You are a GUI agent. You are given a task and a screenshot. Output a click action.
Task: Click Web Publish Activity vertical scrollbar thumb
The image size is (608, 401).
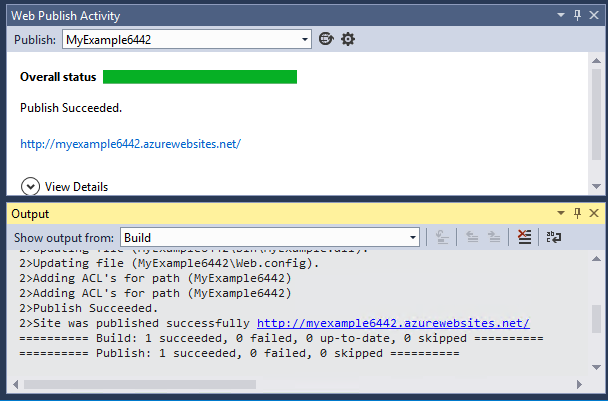click(x=596, y=114)
